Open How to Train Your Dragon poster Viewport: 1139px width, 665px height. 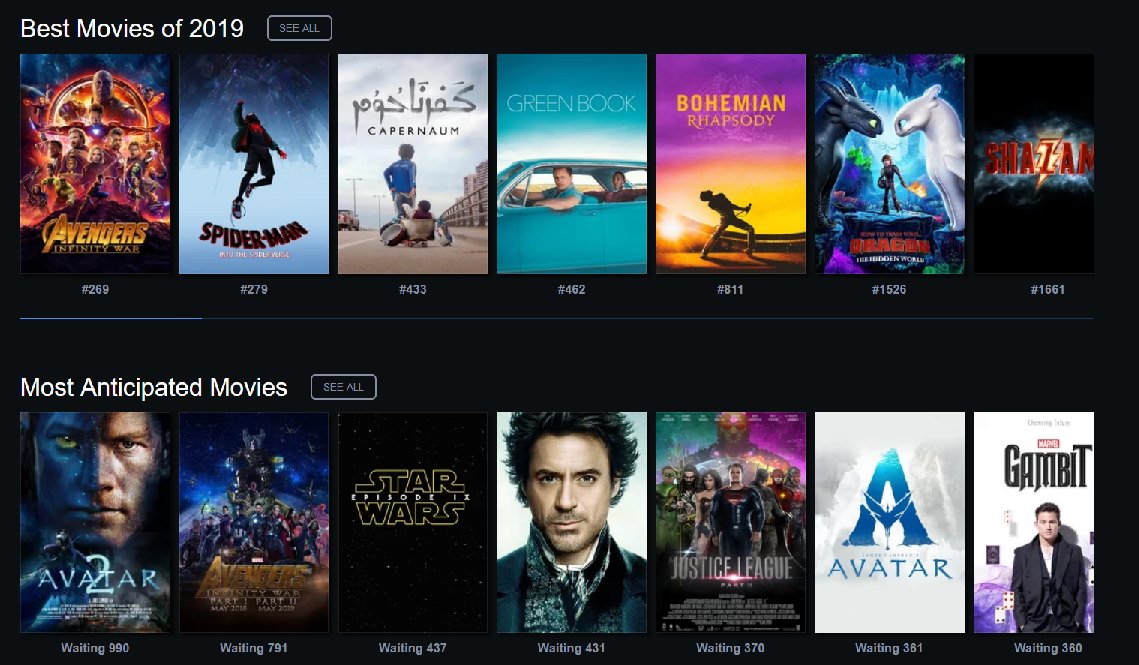[890, 164]
